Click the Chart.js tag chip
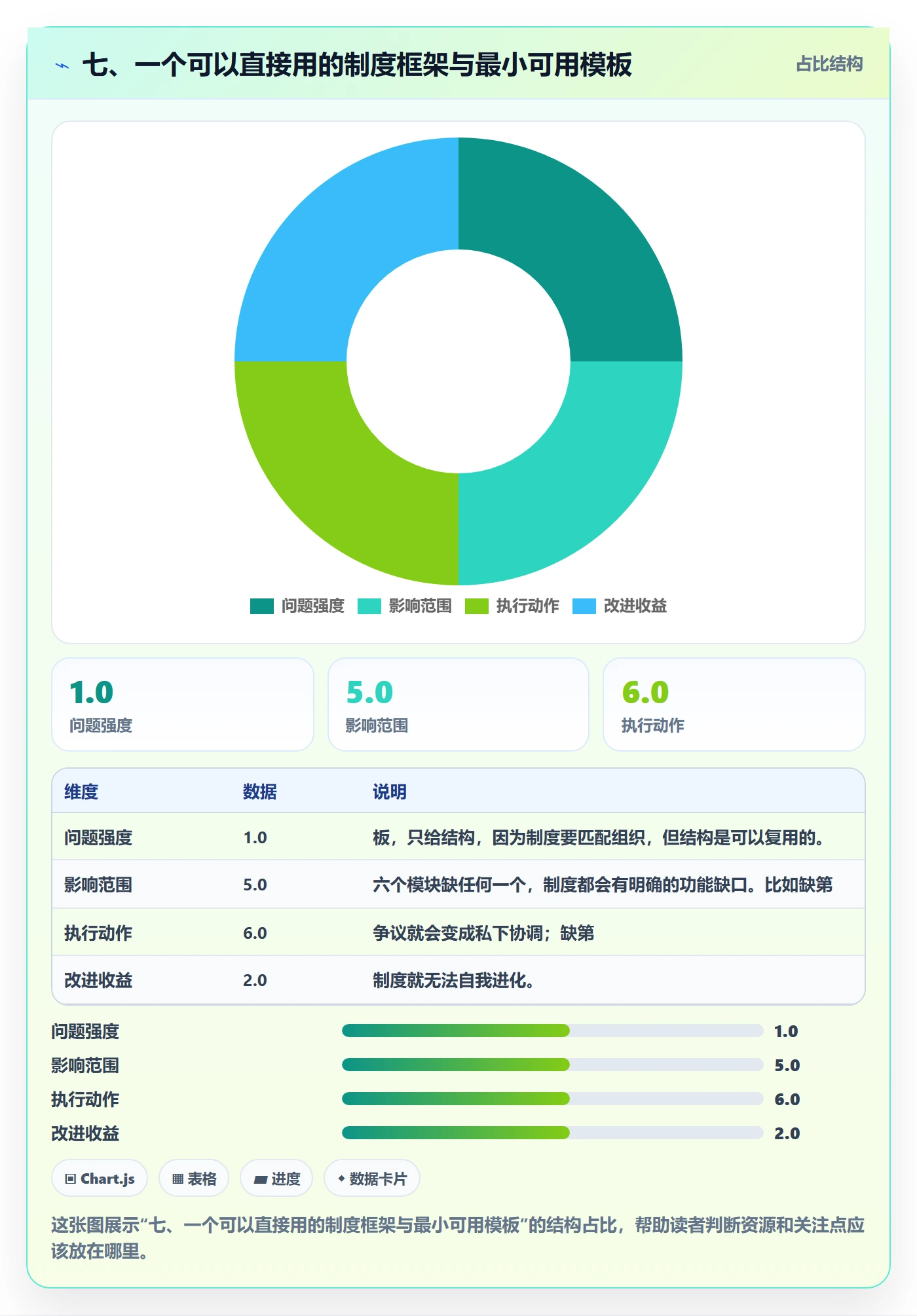Screen dimensions: 917x1316 pos(100,1179)
